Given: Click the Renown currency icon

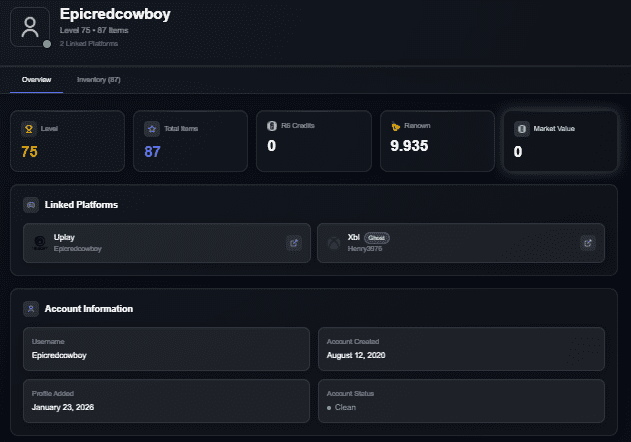Looking at the screenshot, I should (x=396, y=128).
